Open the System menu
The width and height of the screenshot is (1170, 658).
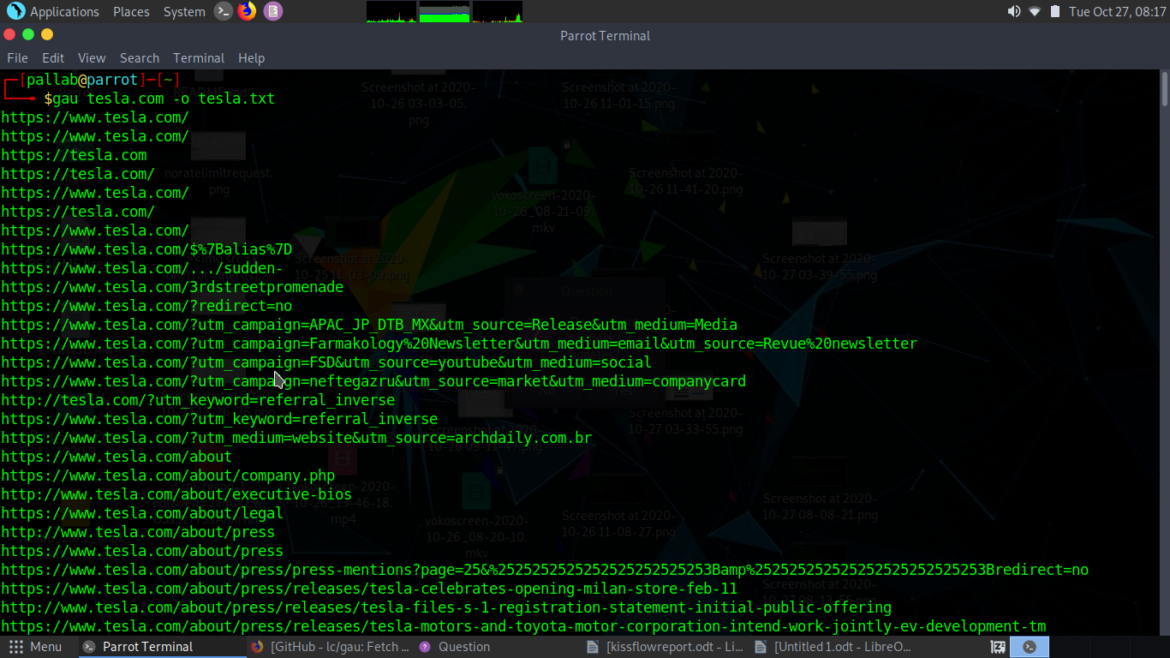pyautogui.click(x=184, y=12)
